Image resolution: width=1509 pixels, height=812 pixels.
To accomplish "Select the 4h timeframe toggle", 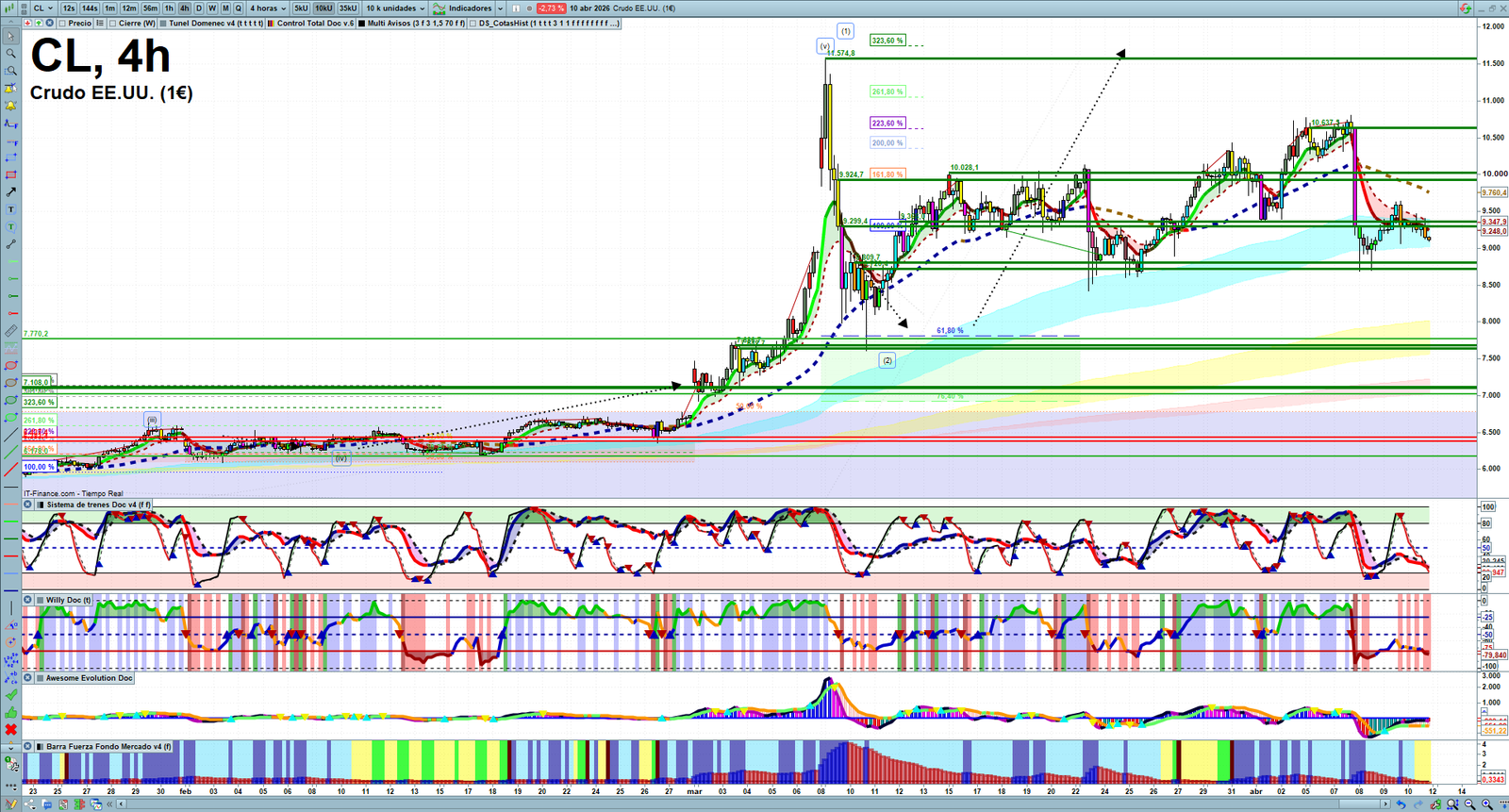I will (x=185, y=8).
